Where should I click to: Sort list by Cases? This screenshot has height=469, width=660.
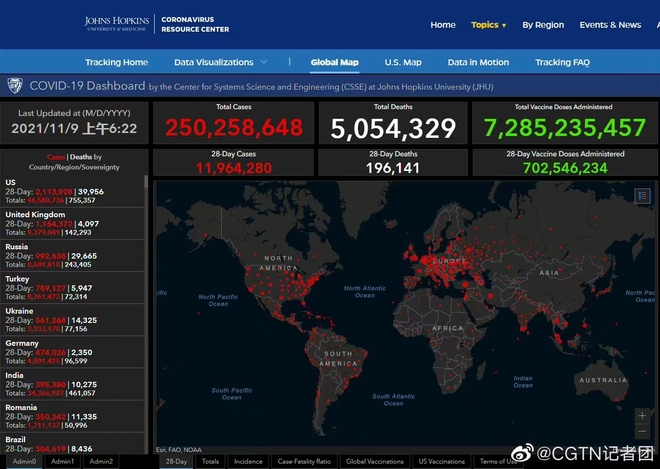[56, 157]
